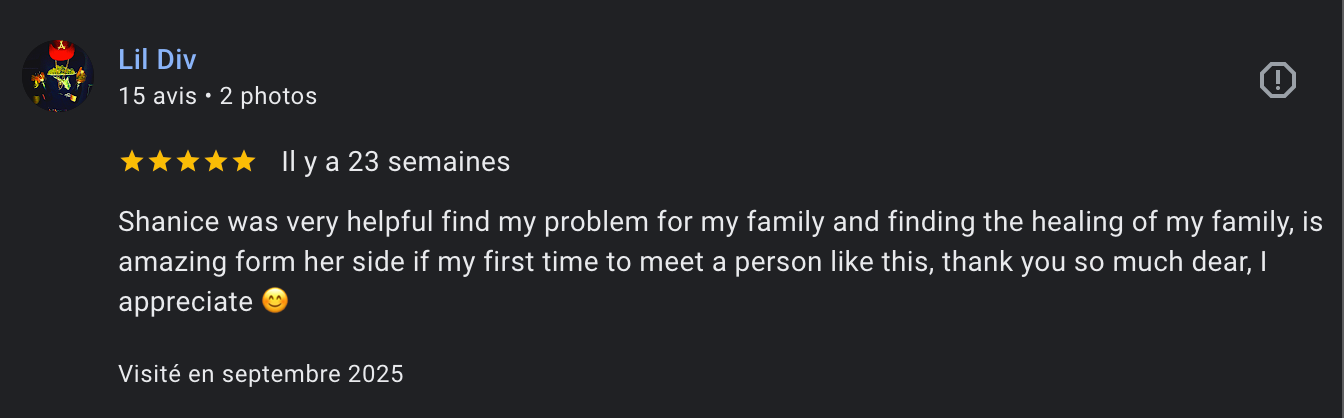Image resolution: width=1344 pixels, height=418 pixels.
Task: Select the fourth rating star
Action: [216, 162]
